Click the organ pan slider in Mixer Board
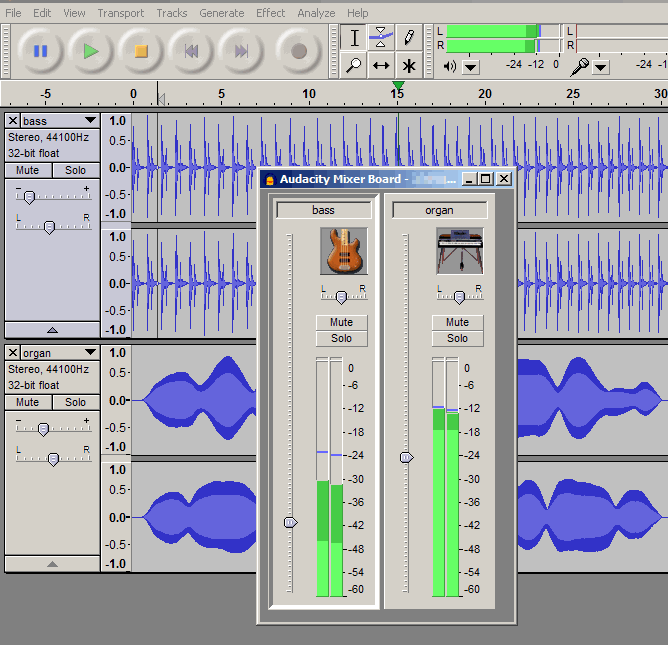The image size is (668, 645). [460, 295]
